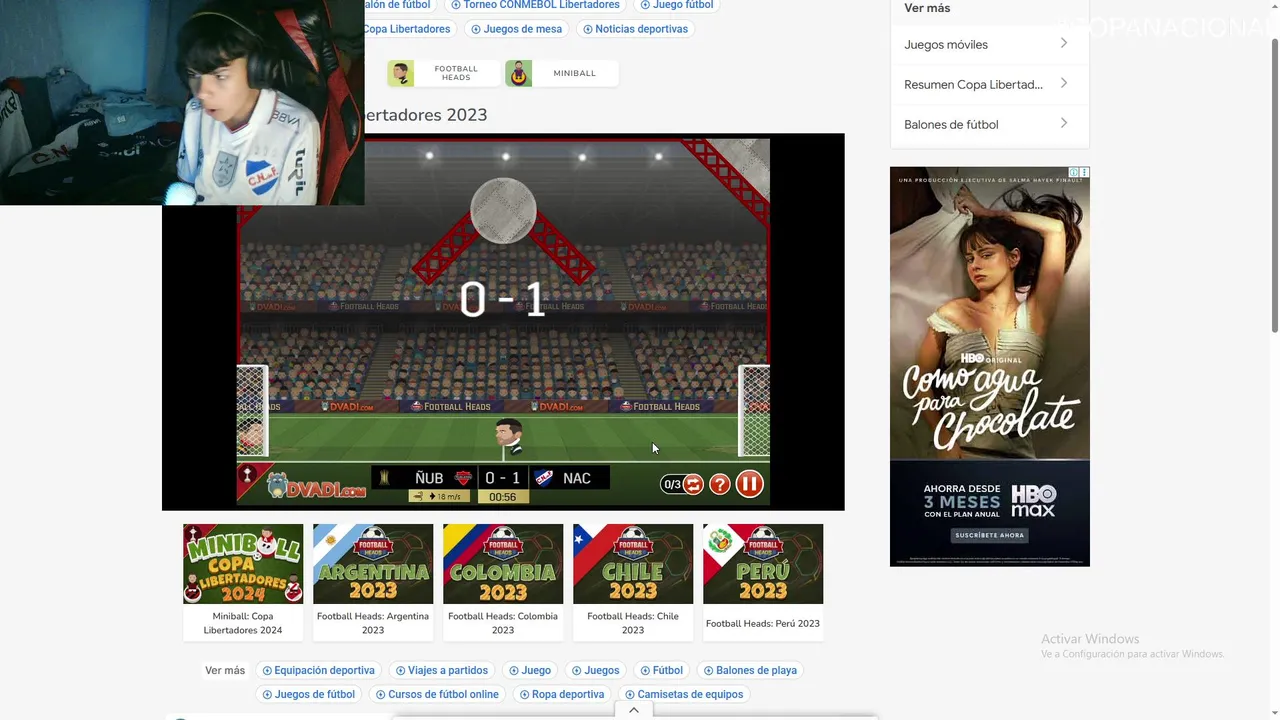Click the ad info icon on HBO banner
Screen dimensions: 1280x720
coord(1074,173)
